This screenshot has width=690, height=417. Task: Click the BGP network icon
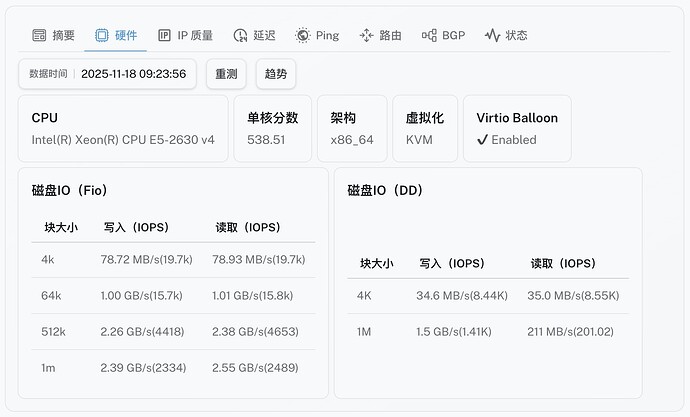(x=429, y=35)
